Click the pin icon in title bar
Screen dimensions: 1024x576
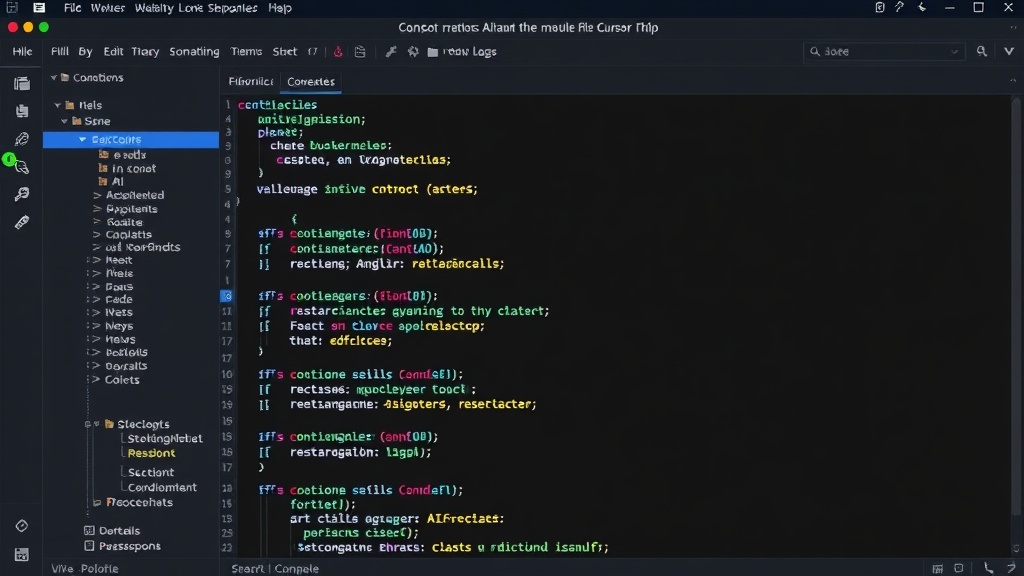click(900, 7)
